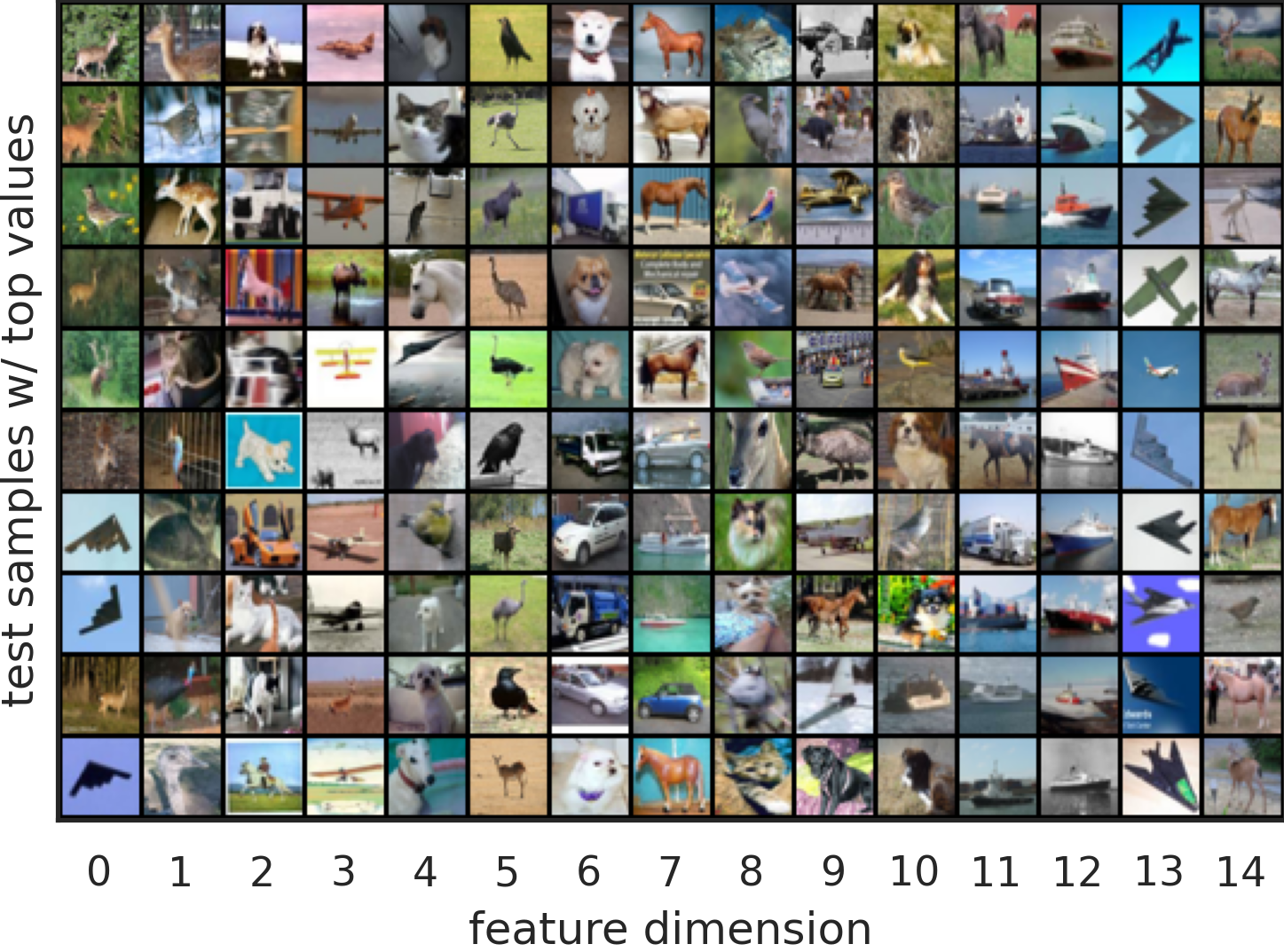Open the small blue car on grass
Viewport: 1284px width, 952px height.
(672, 696)
